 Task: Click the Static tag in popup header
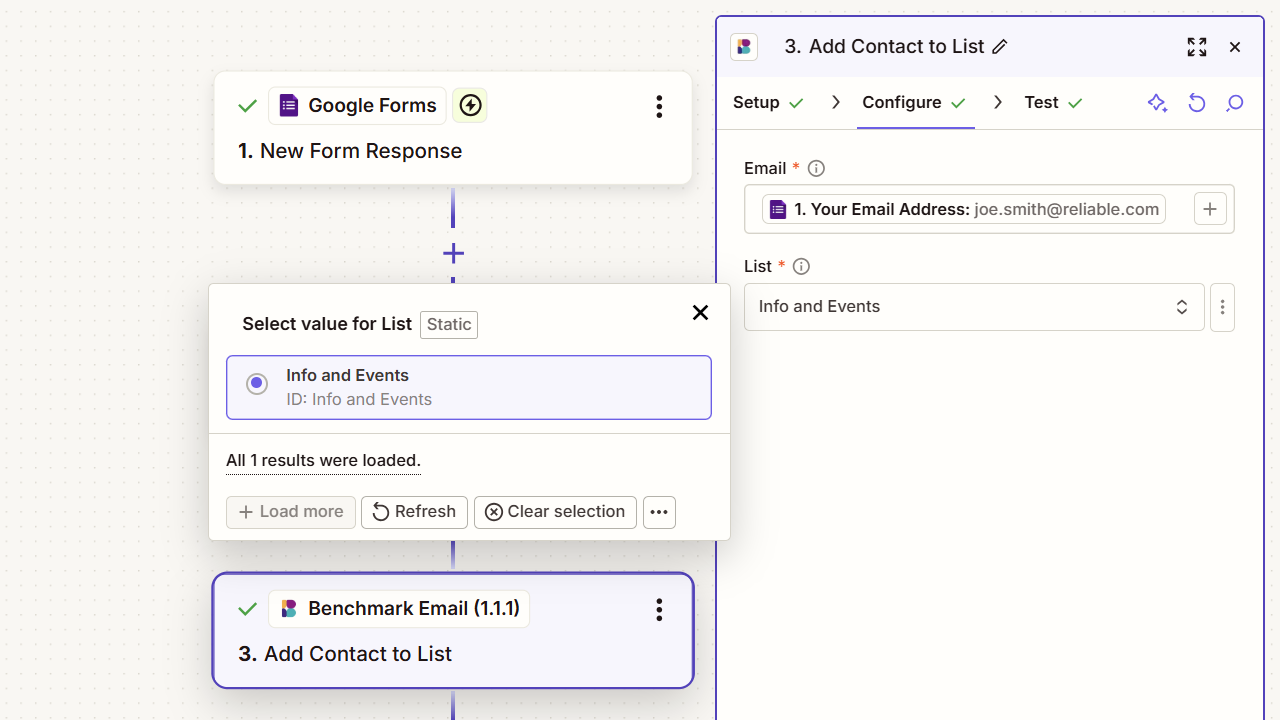(x=449, y=324)
